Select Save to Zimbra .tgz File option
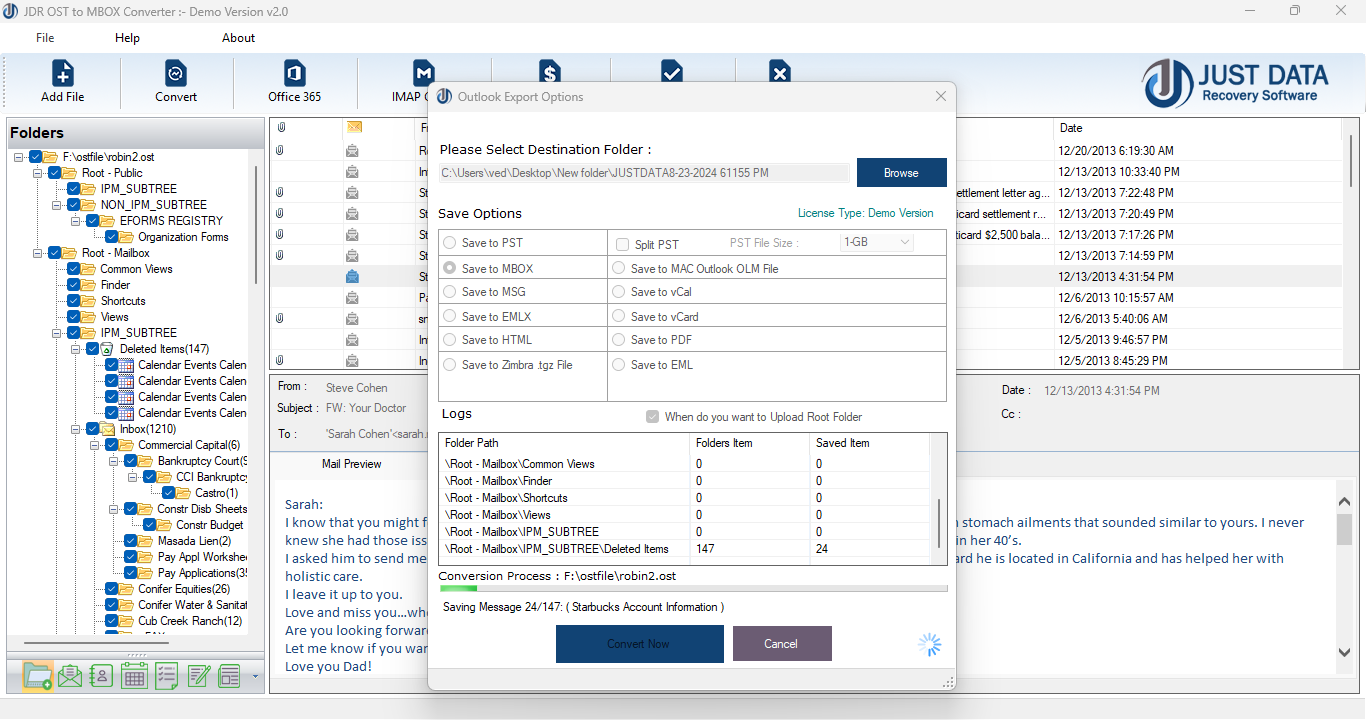This screenshot has height=720, width=1366. click(x=450, y=365)
